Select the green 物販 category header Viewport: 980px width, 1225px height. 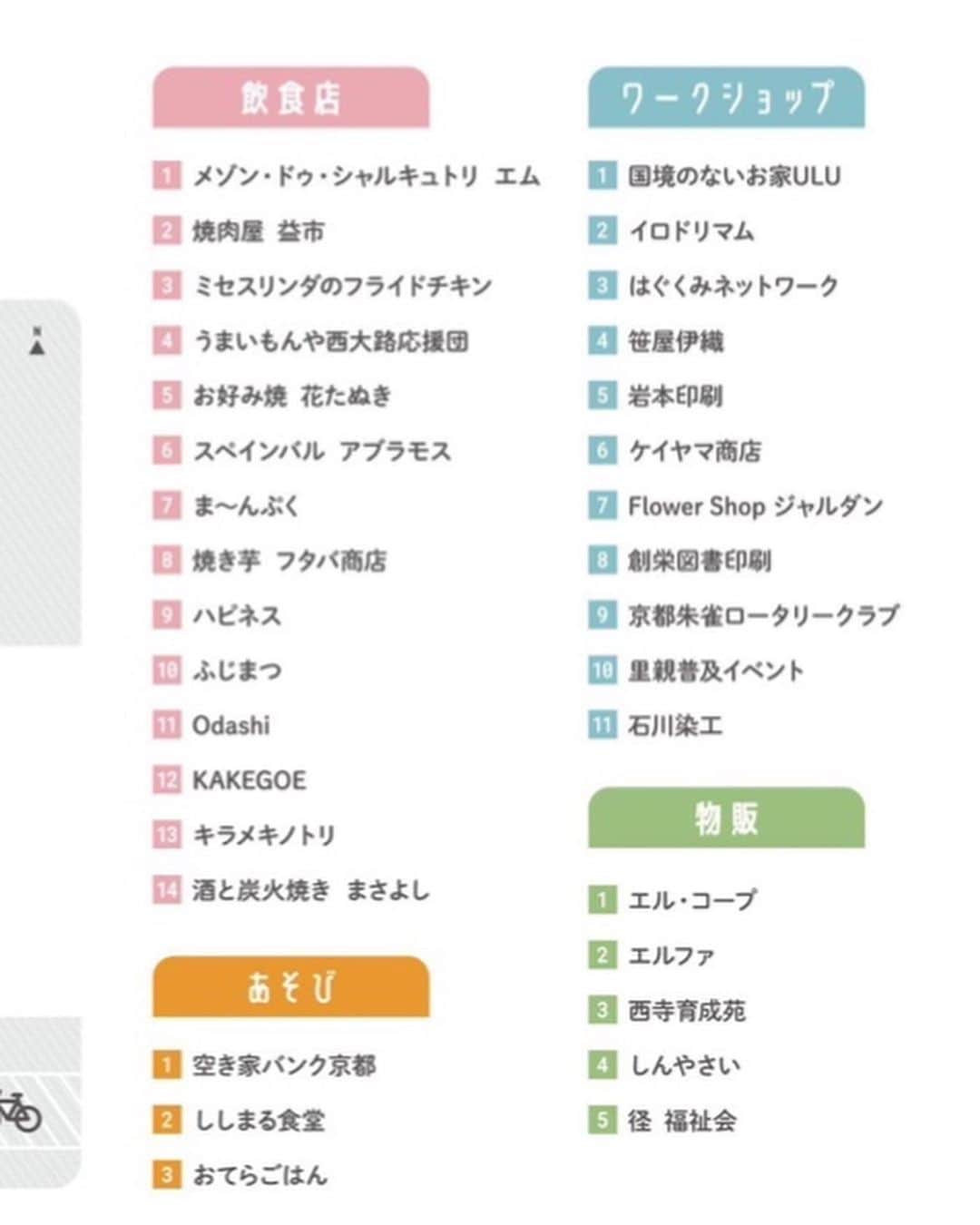[726, 818]
